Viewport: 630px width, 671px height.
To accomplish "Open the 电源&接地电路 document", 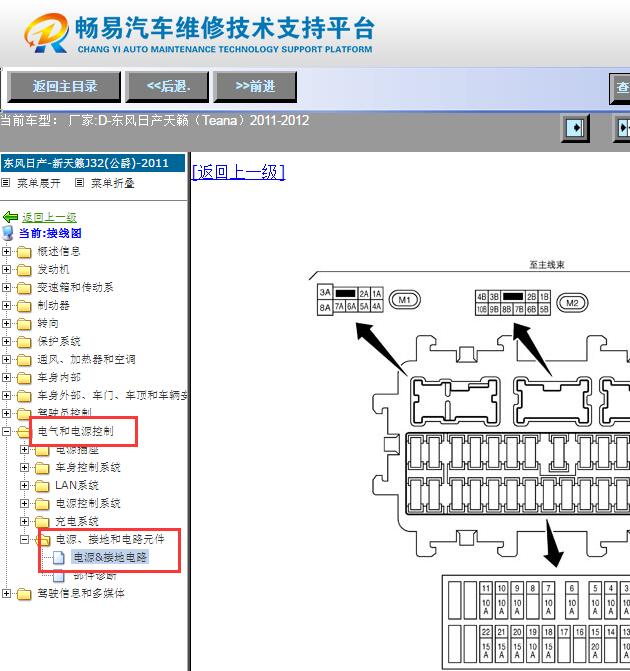I will tap(110, 557).
